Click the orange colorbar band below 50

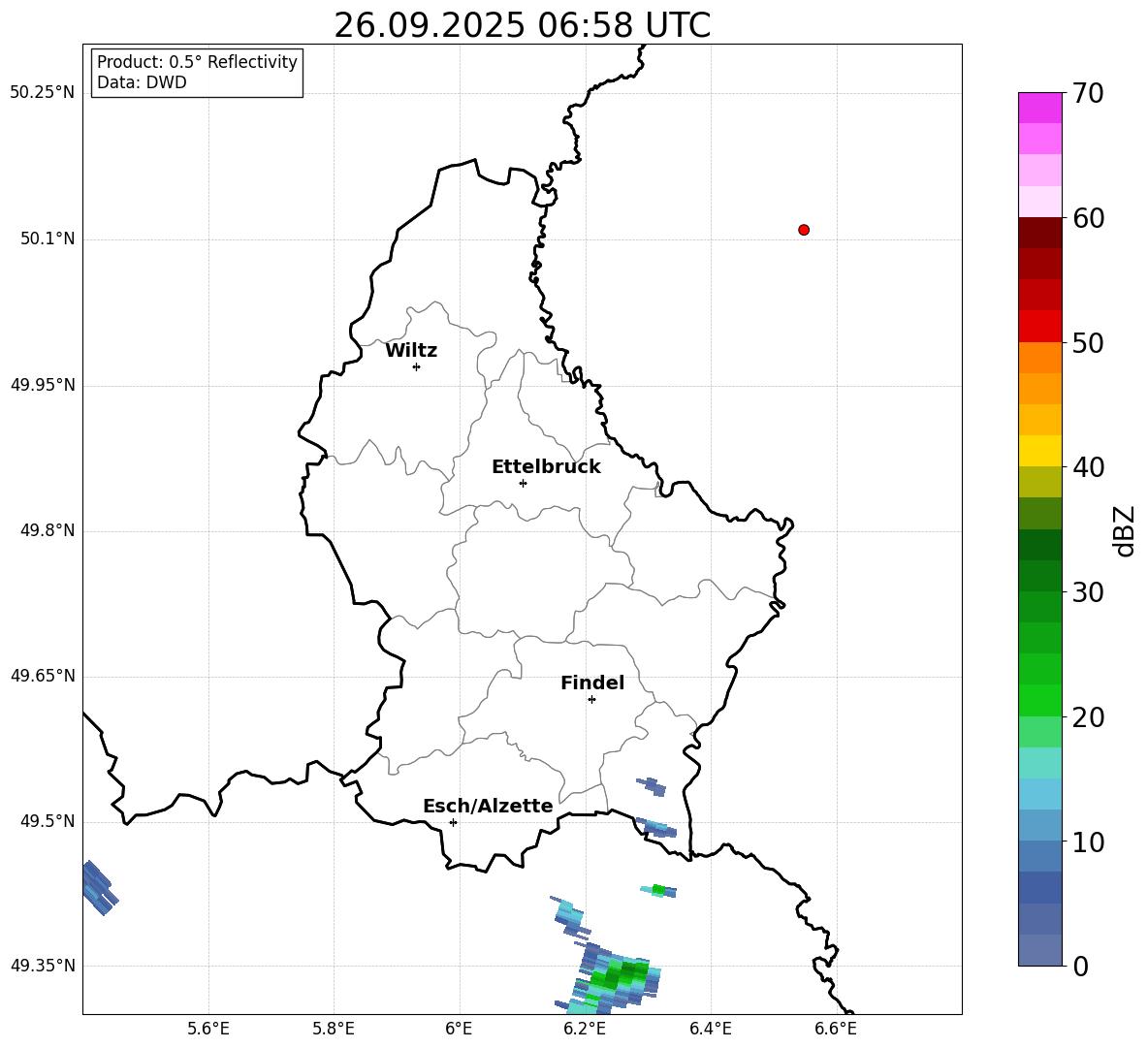[x=1039, y=357]
